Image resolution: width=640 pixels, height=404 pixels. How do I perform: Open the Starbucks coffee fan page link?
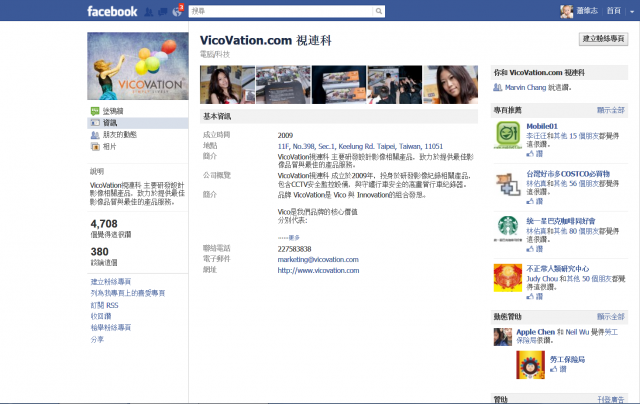(x=560, y=221)
